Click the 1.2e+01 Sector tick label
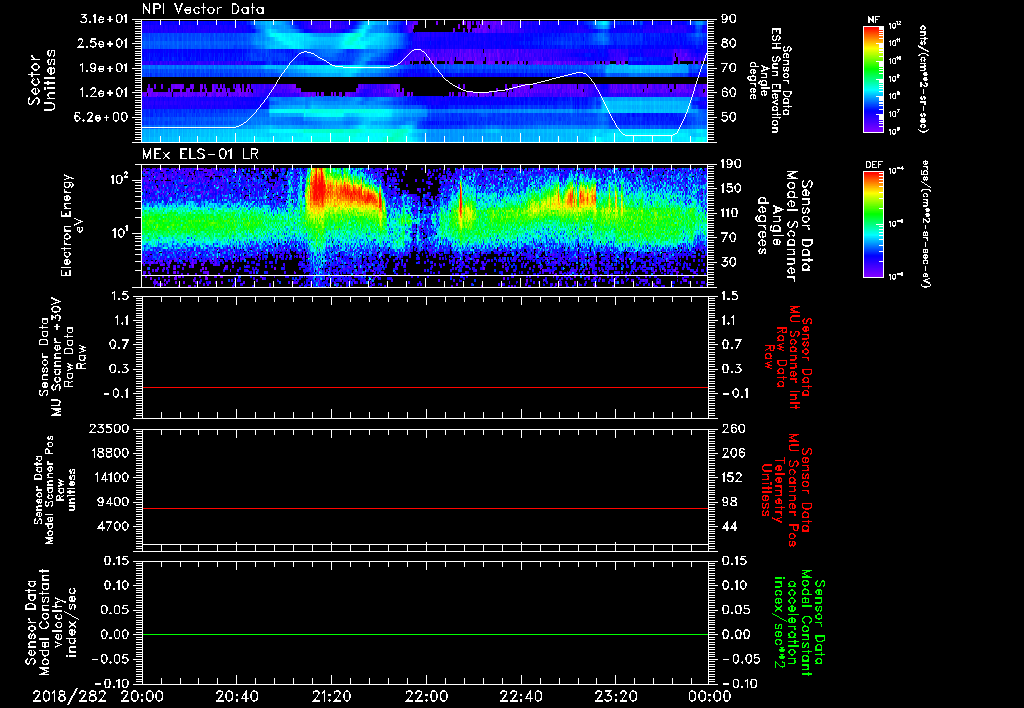 pos(103,93)
